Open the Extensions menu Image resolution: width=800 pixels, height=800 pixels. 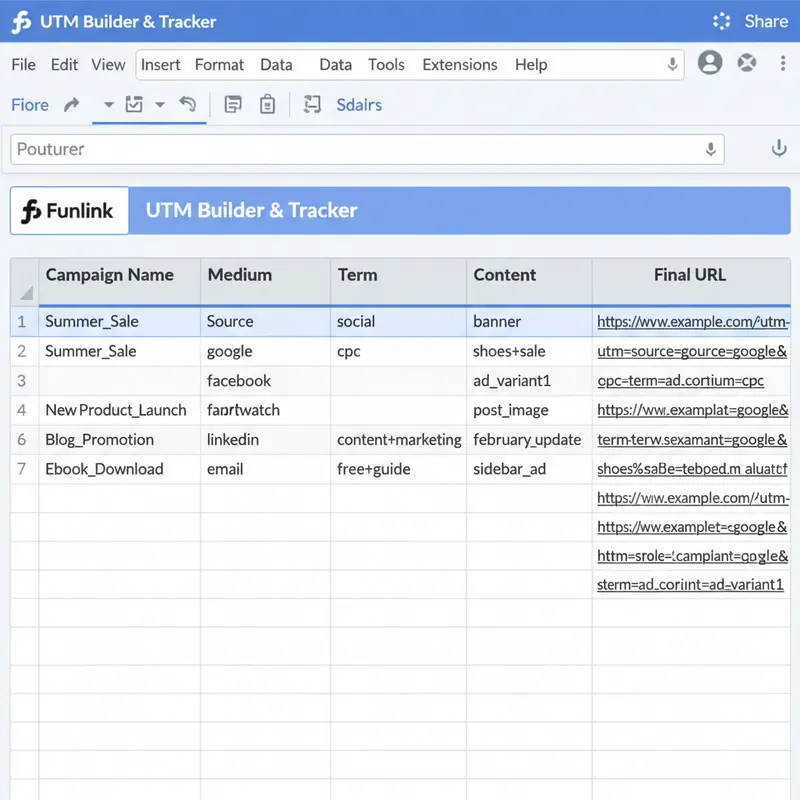pos(459,64)
